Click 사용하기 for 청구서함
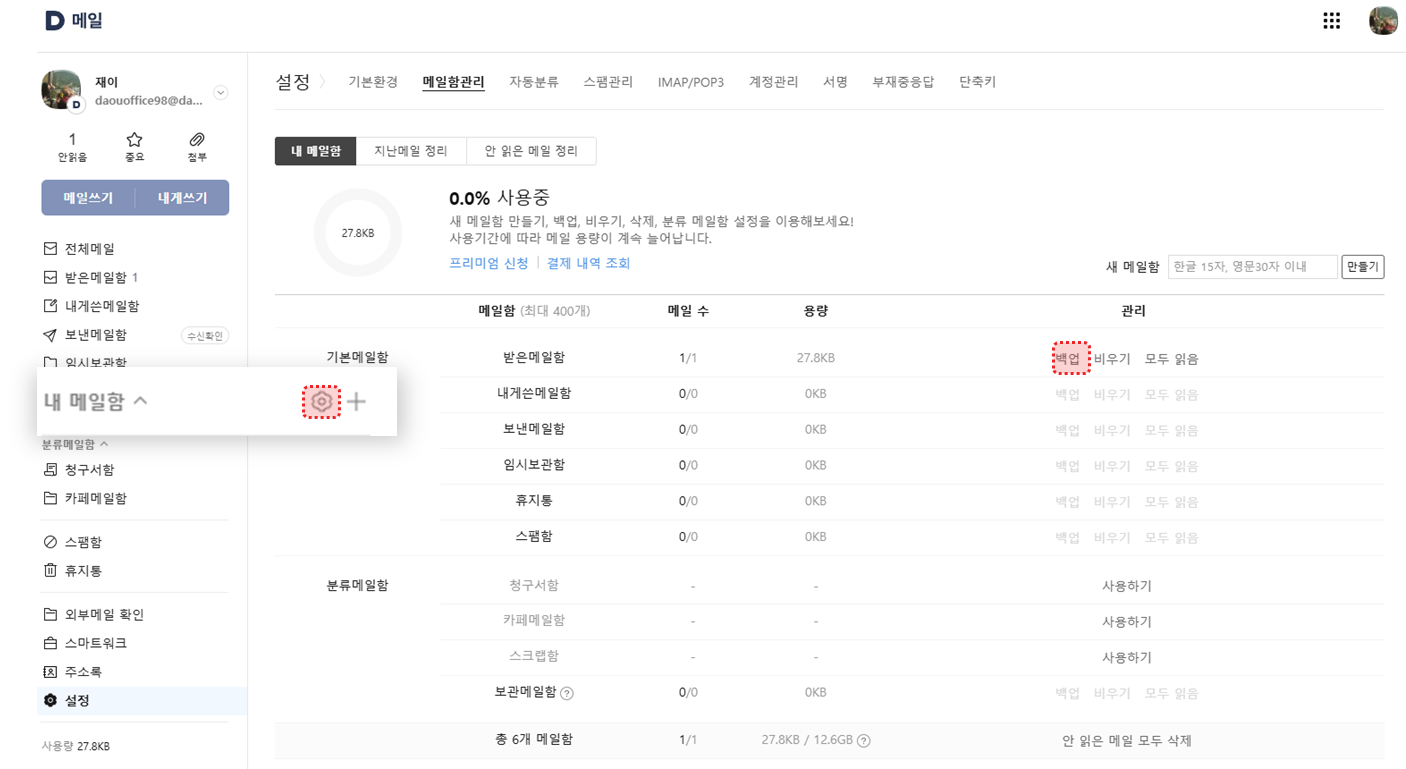This screenshot has width=1406, height=769. click(1126, 586)
